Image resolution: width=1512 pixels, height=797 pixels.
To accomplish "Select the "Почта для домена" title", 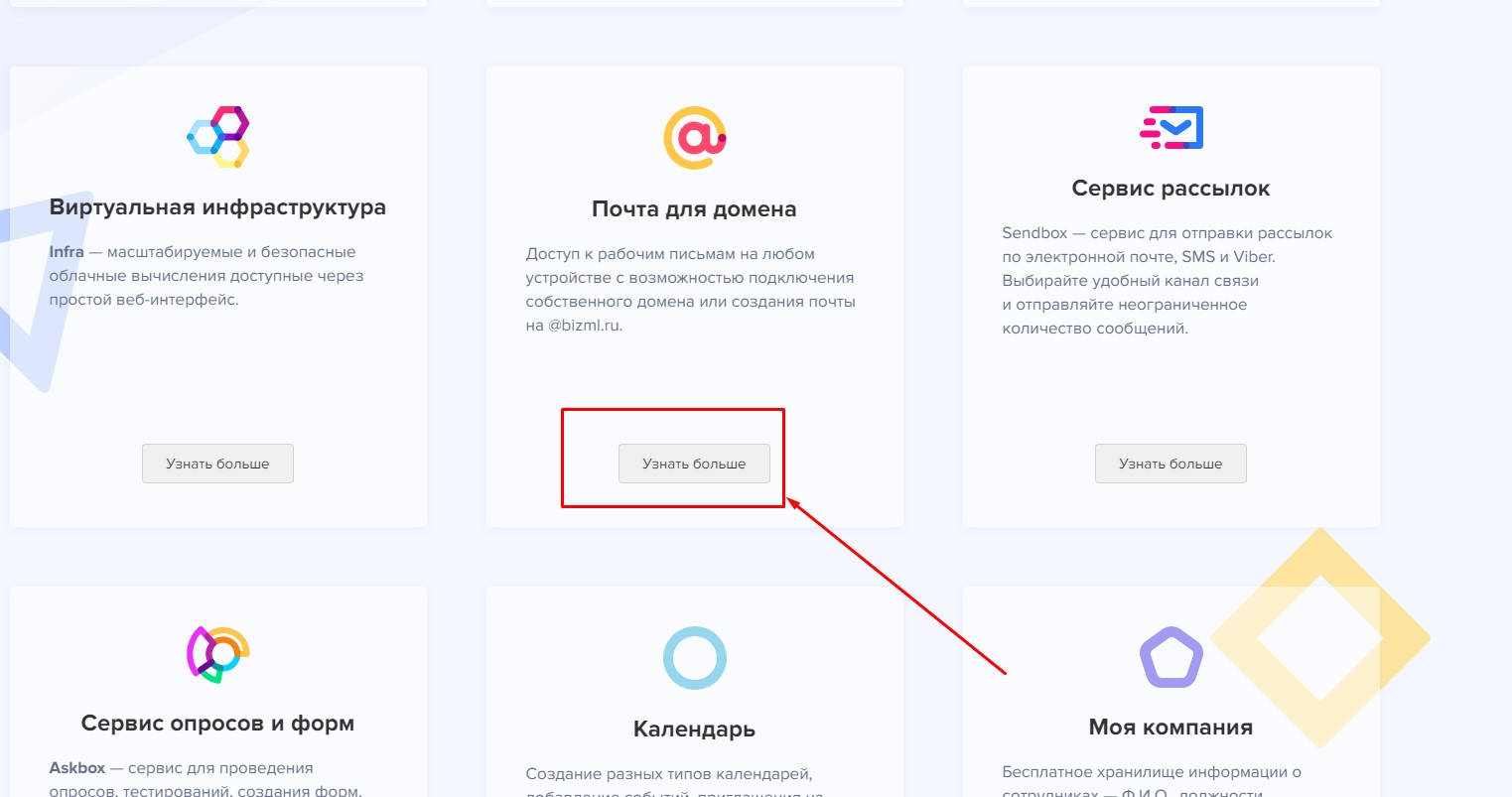I will [x=694, y=209].
